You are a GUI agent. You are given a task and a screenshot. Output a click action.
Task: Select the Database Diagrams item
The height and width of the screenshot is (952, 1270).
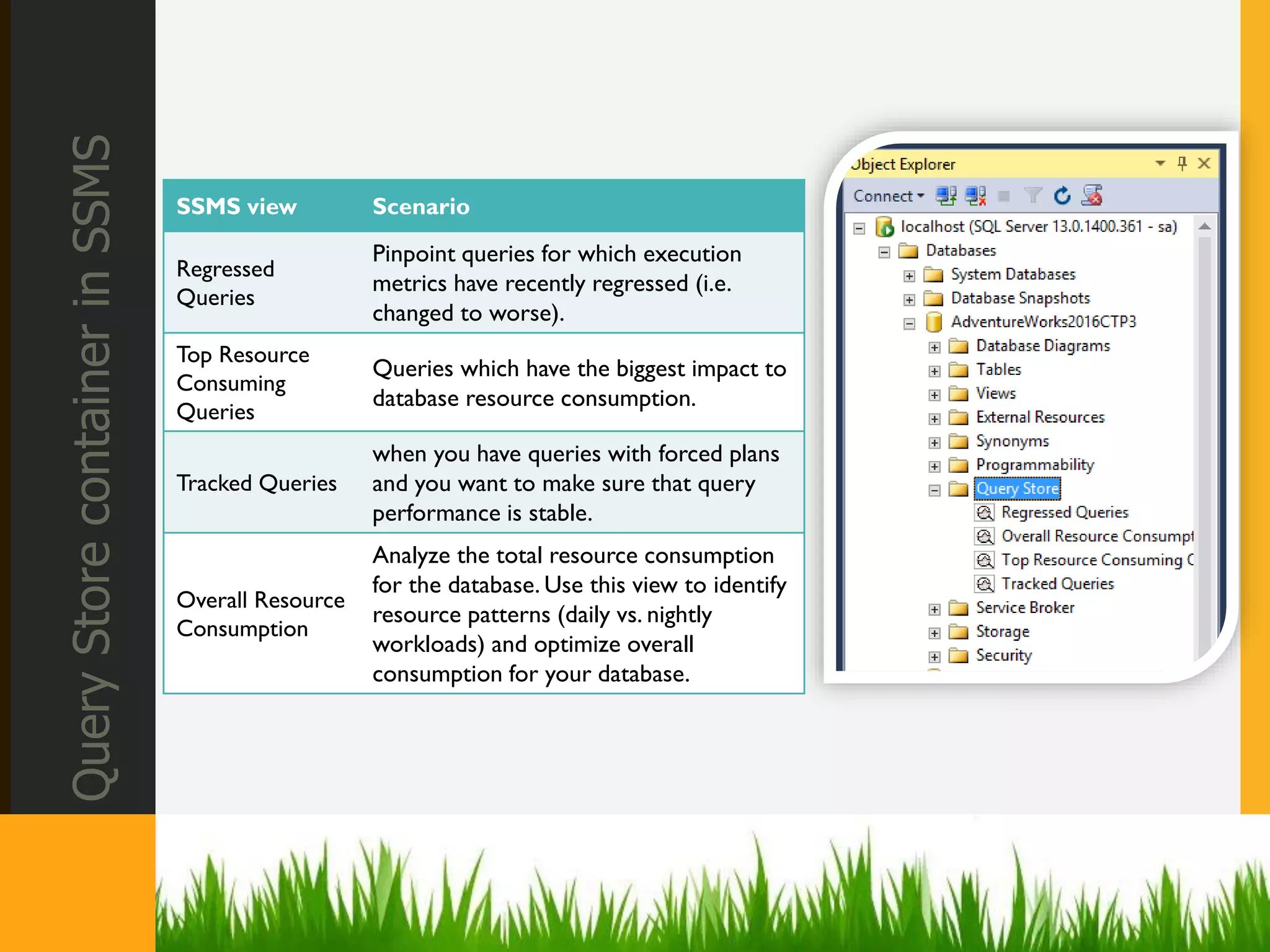click(x=1043, y=346)
